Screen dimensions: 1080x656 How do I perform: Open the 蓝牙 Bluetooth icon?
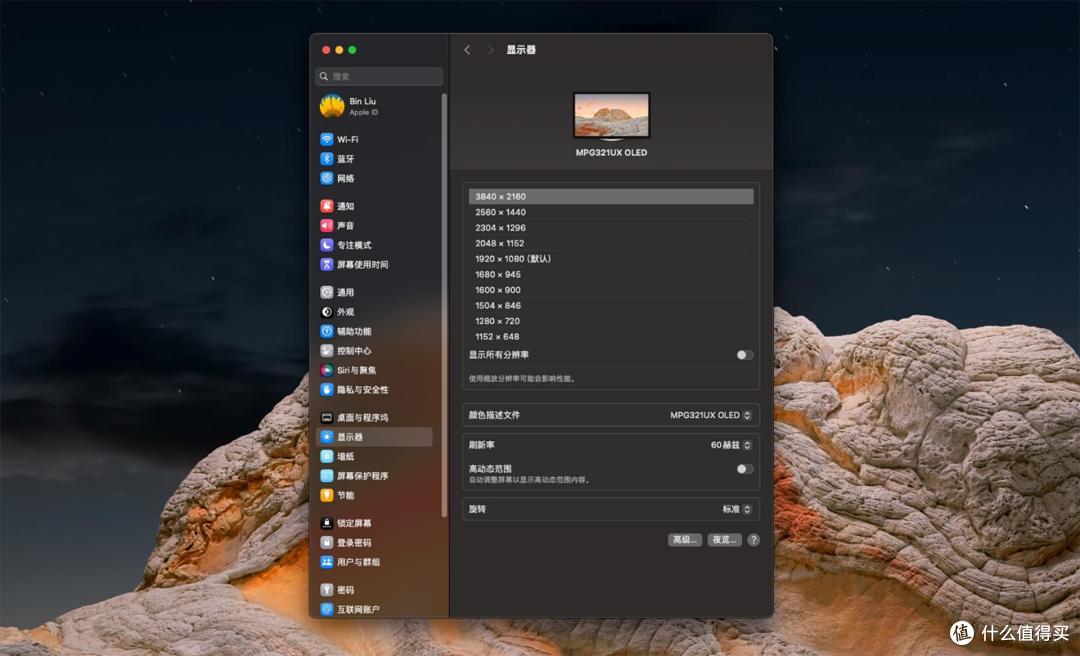pos(327,158)
